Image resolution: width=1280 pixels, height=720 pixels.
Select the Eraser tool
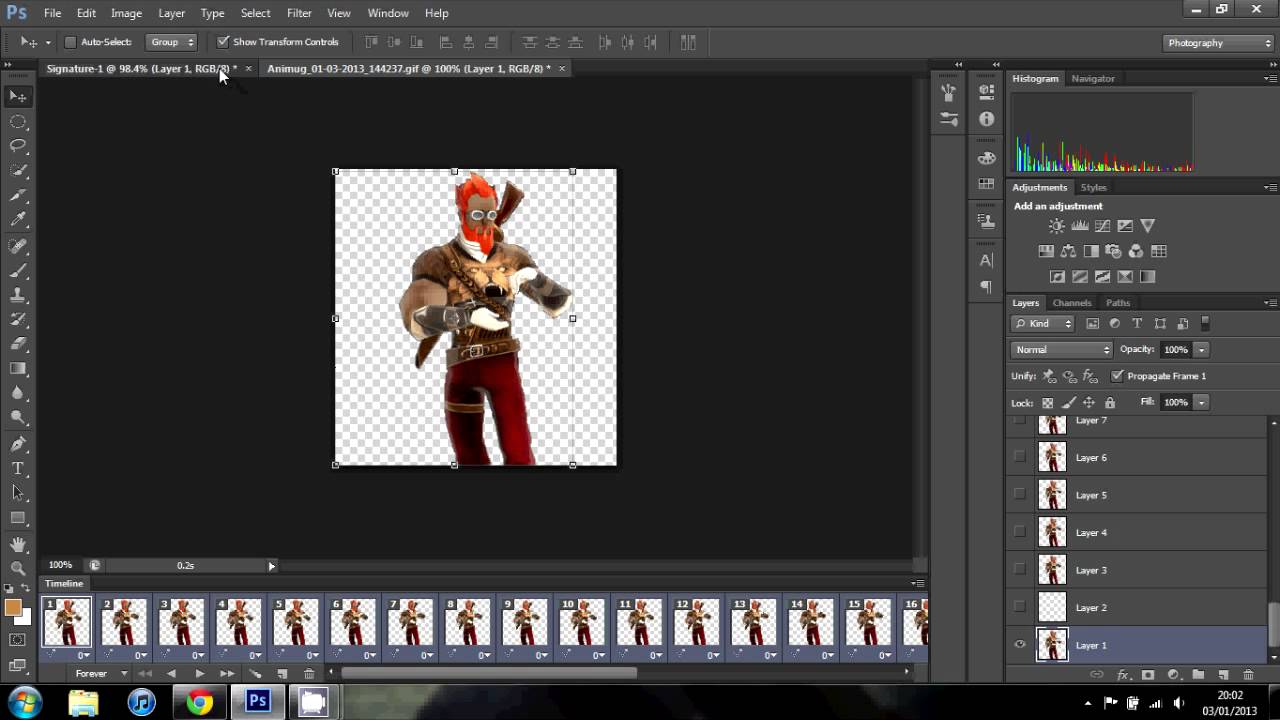coord(18,344)
